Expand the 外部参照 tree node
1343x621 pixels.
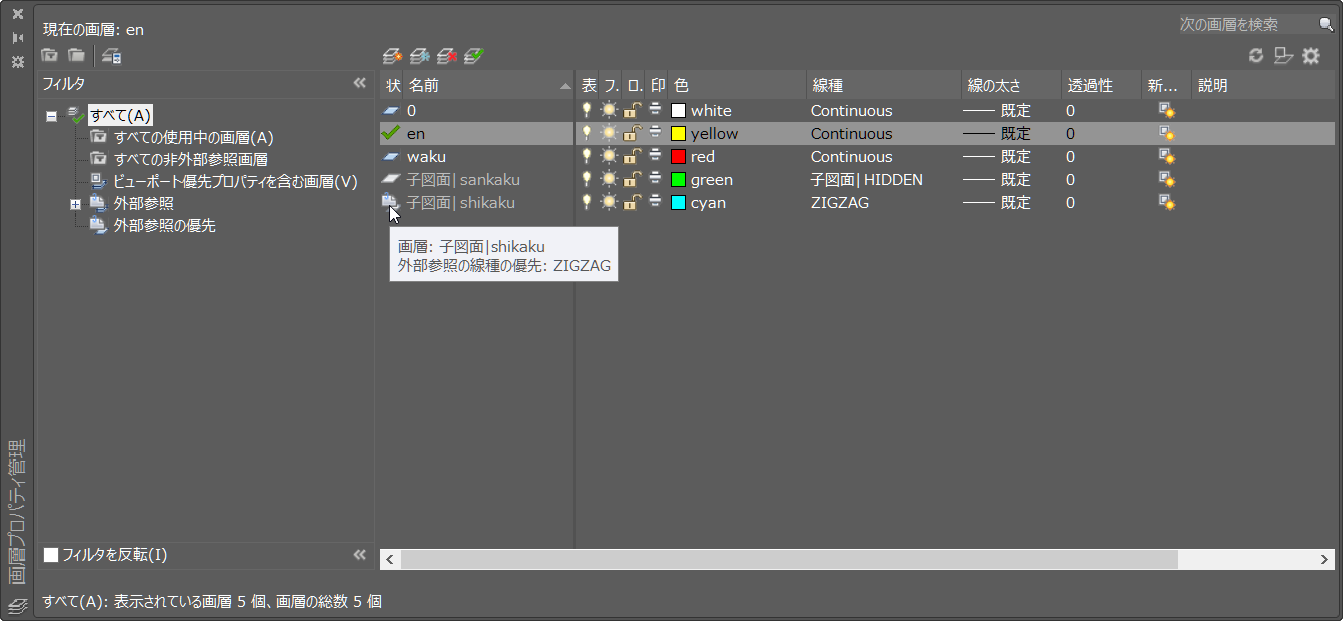pos(75,203)
